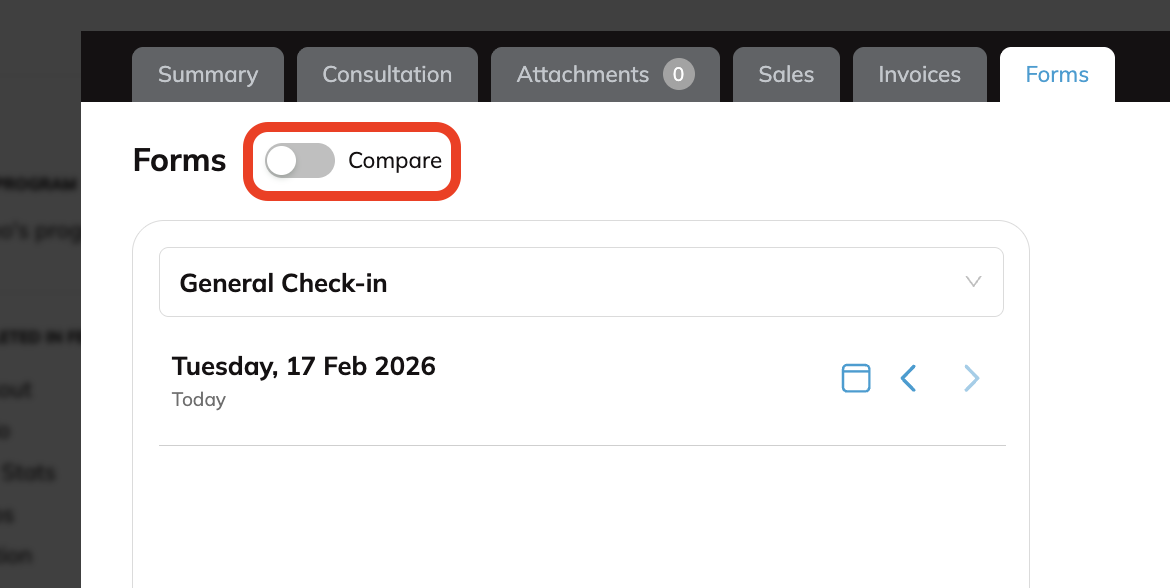Click the Forms page heading

tap(179, 160)
